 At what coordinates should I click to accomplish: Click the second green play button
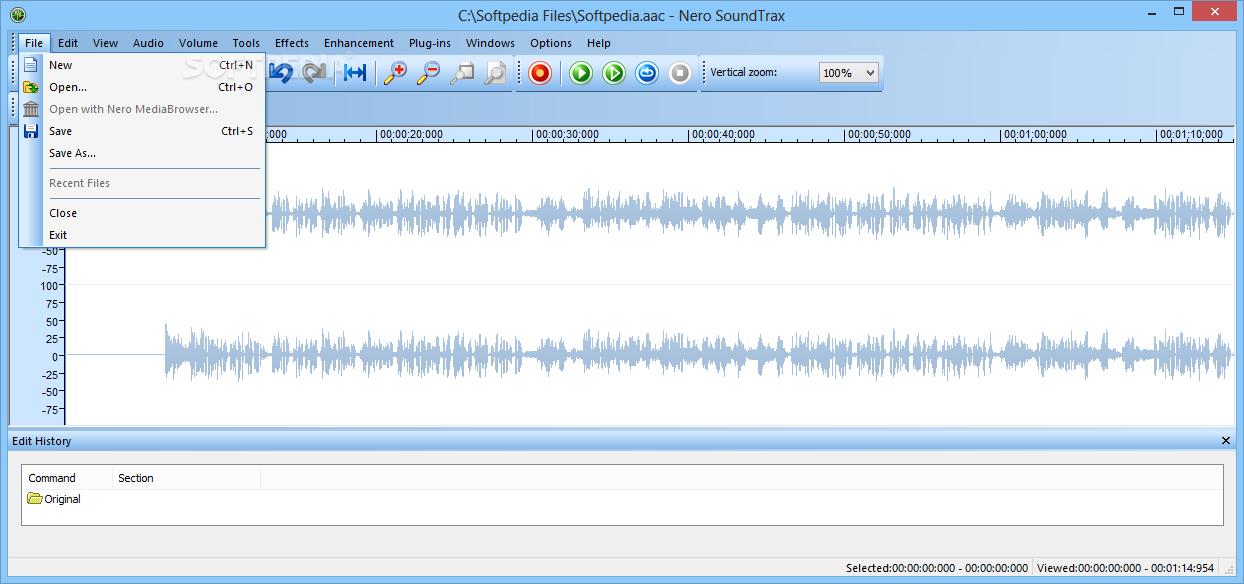pyautogui.click(x=614, y=73)
